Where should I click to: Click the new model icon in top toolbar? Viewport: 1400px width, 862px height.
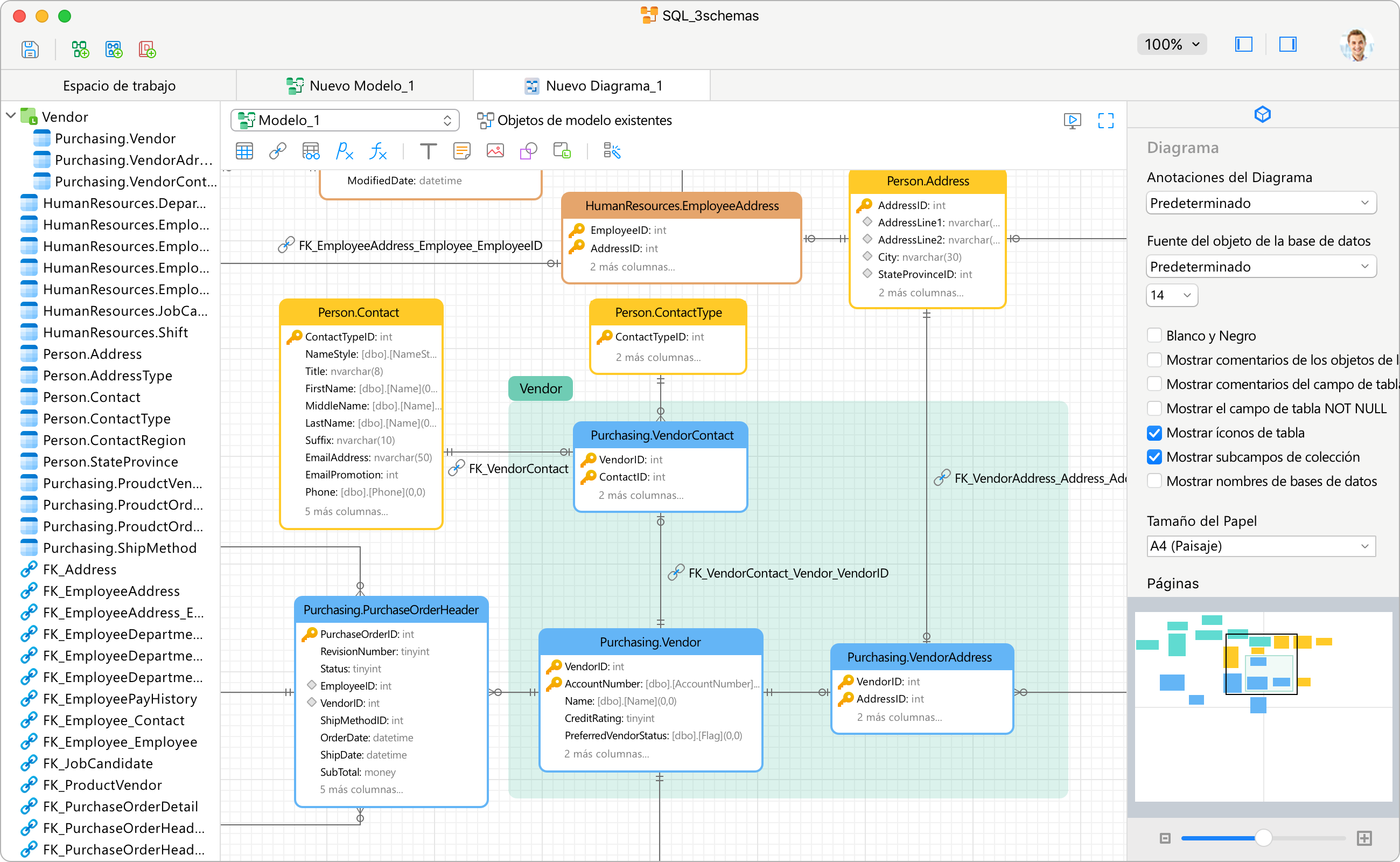(x=80, y=50)
